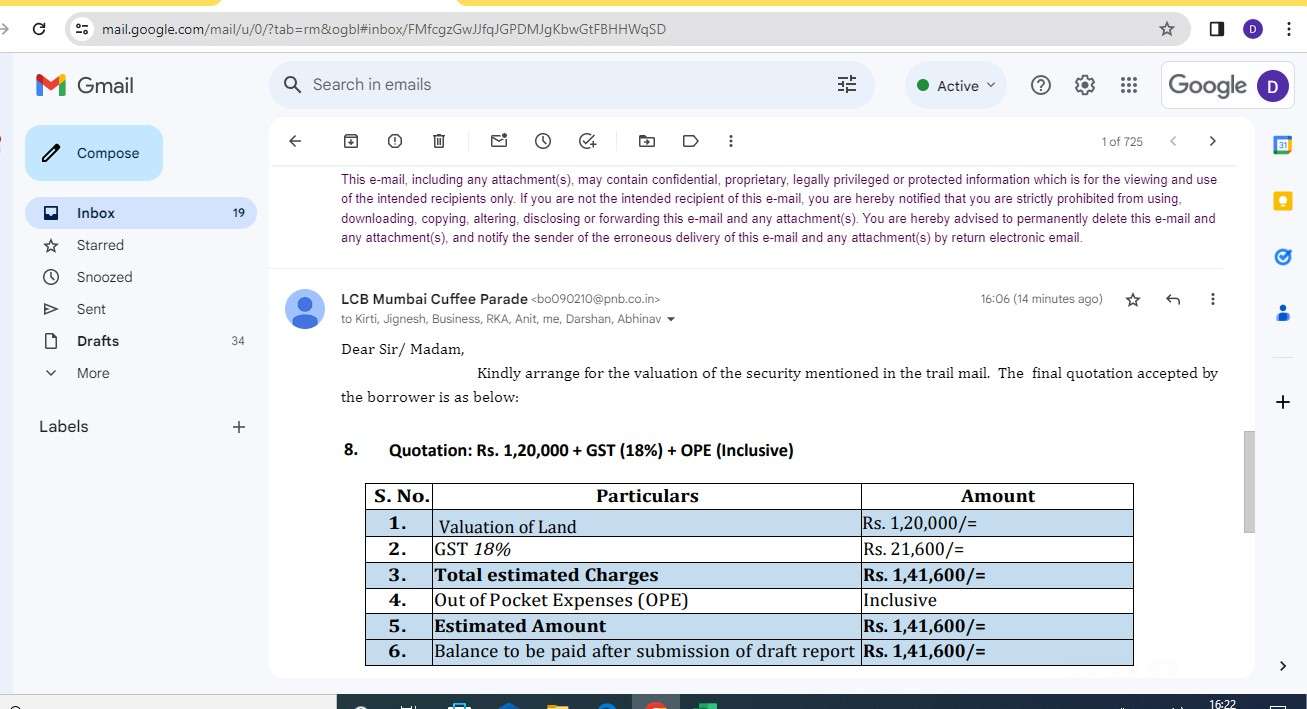Reply to the LCB Mumbai message

1173,299
